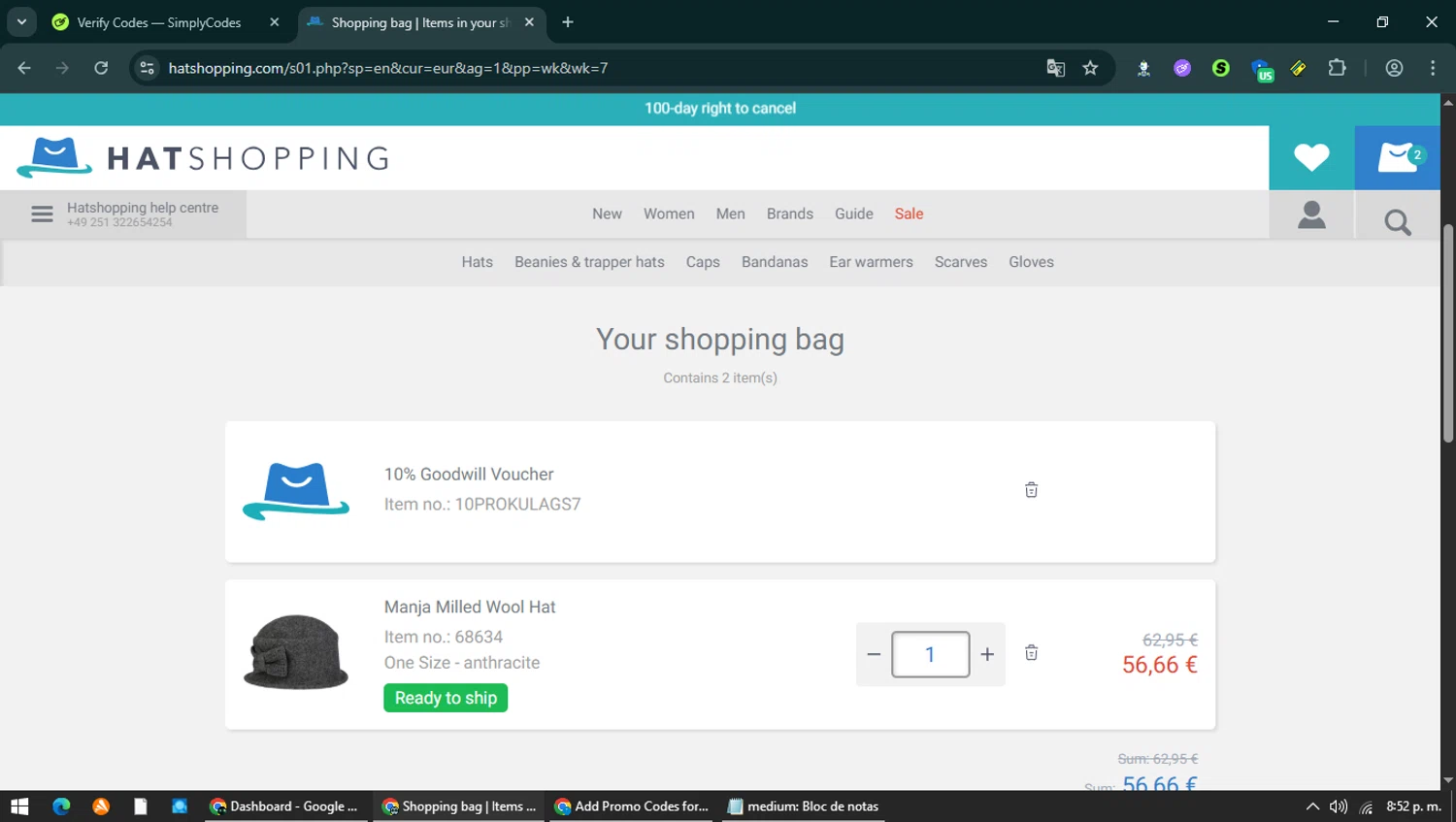Go to Beanies & trapper hats category
The height and width of the screenshot is (822, 1456).
tap(589, 262)
